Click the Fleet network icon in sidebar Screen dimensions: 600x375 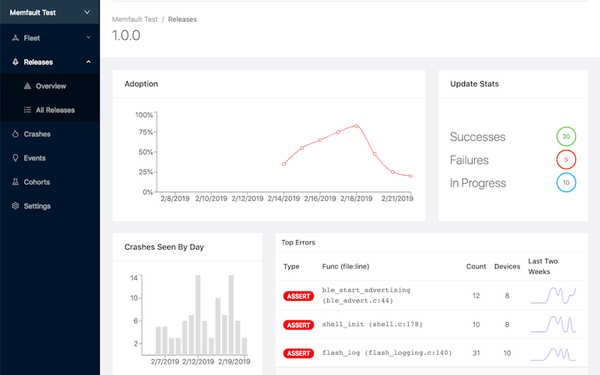[x=15, y=38]
